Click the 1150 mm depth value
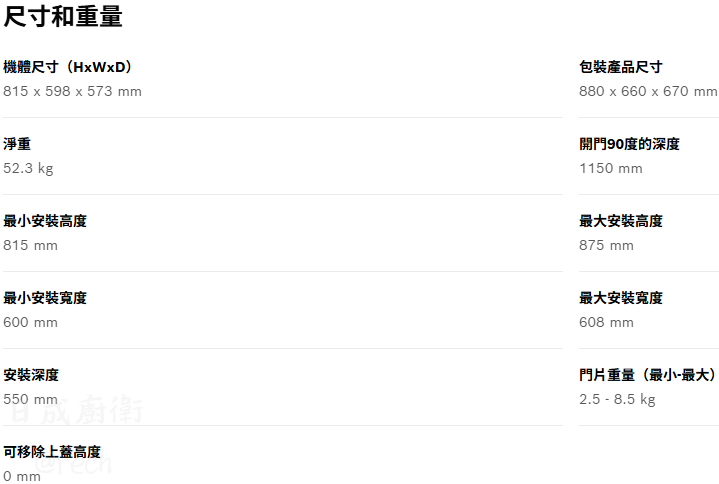719x484 pixels. [611, 168]
